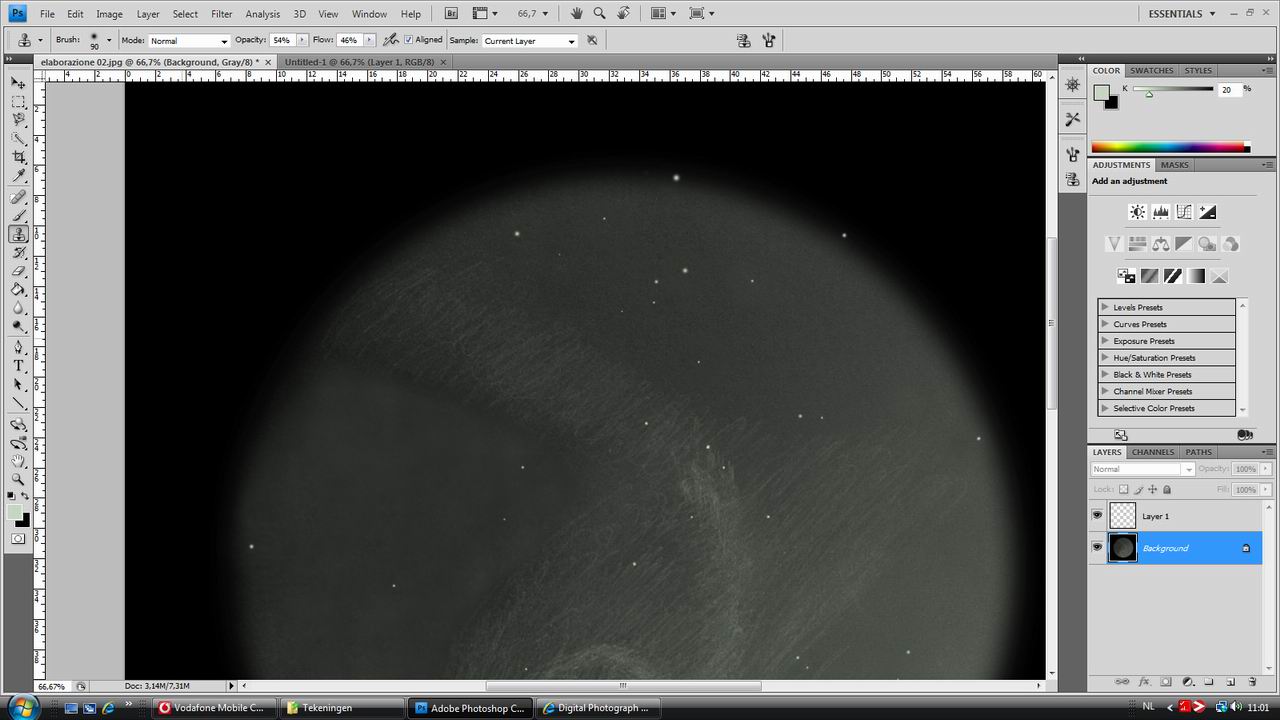Select the Pen tool

[x=18, y=348]
